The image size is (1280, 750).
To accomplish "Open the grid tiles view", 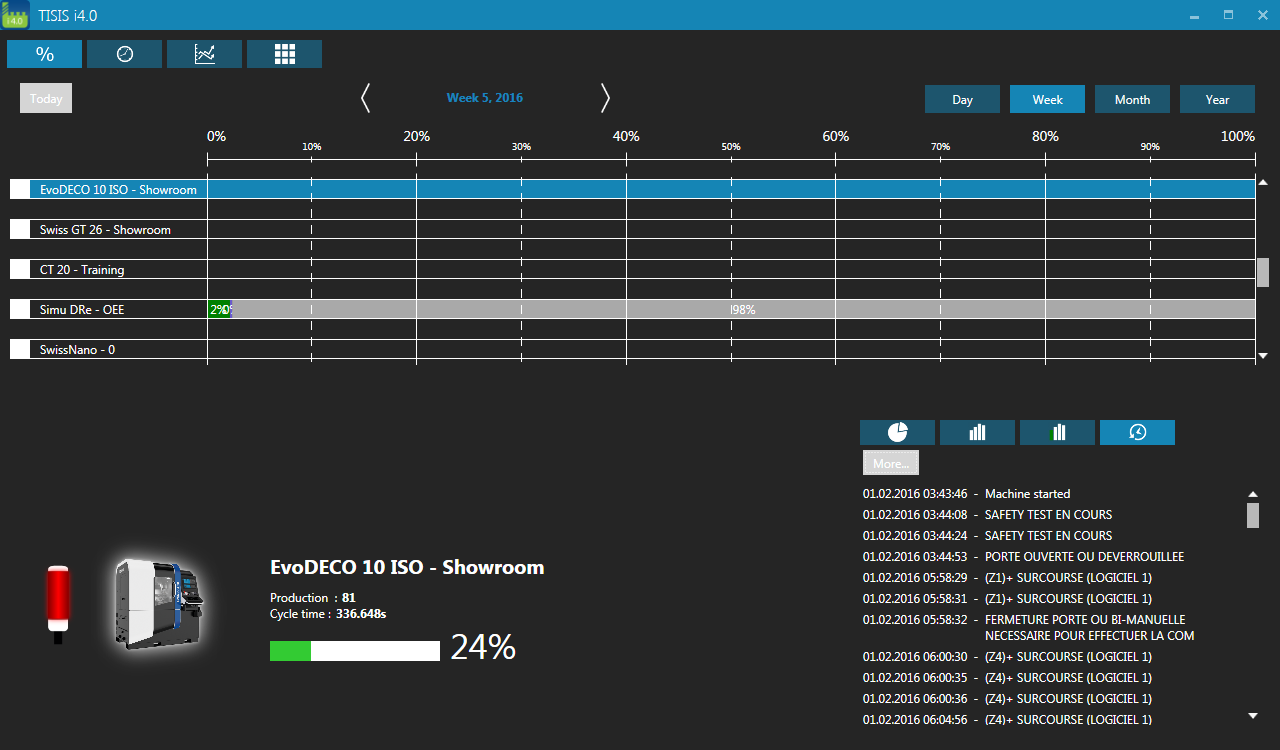I will tap(284, 54).
